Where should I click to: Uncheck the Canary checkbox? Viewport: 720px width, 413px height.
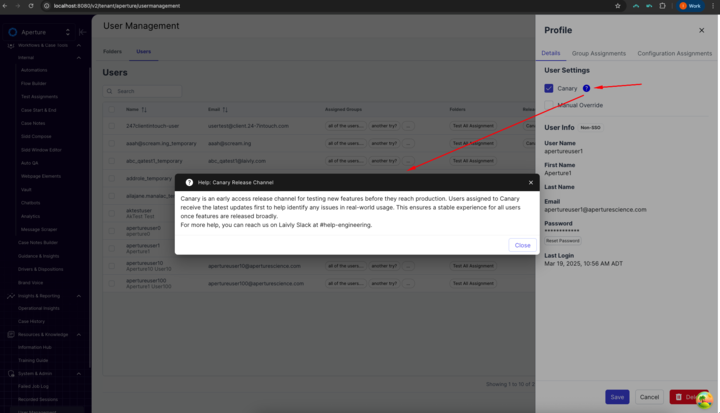tap(549, 88)
